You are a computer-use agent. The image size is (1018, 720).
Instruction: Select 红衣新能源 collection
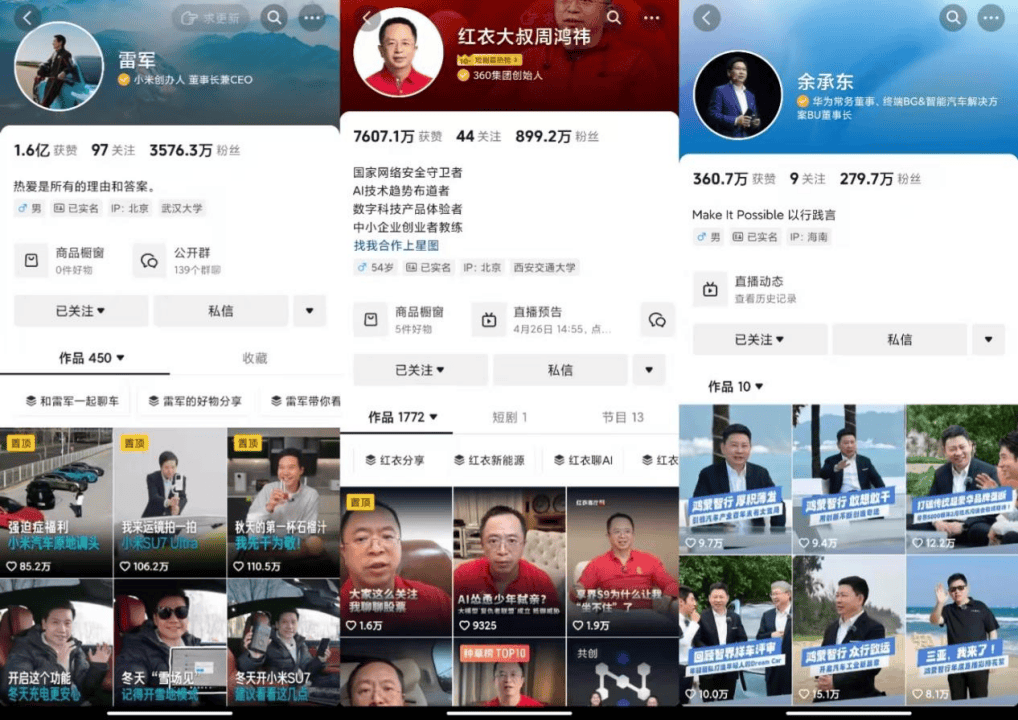490,460
